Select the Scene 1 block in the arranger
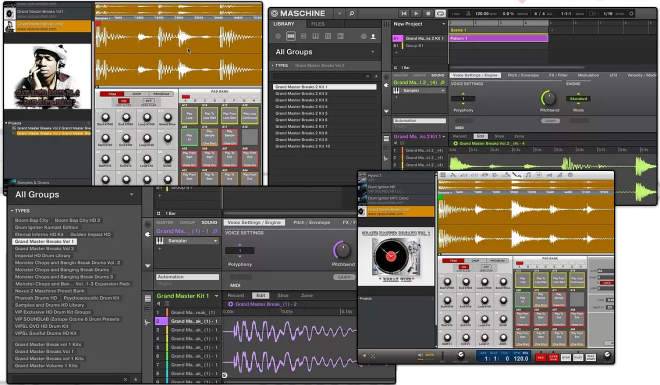 (499, 30)
